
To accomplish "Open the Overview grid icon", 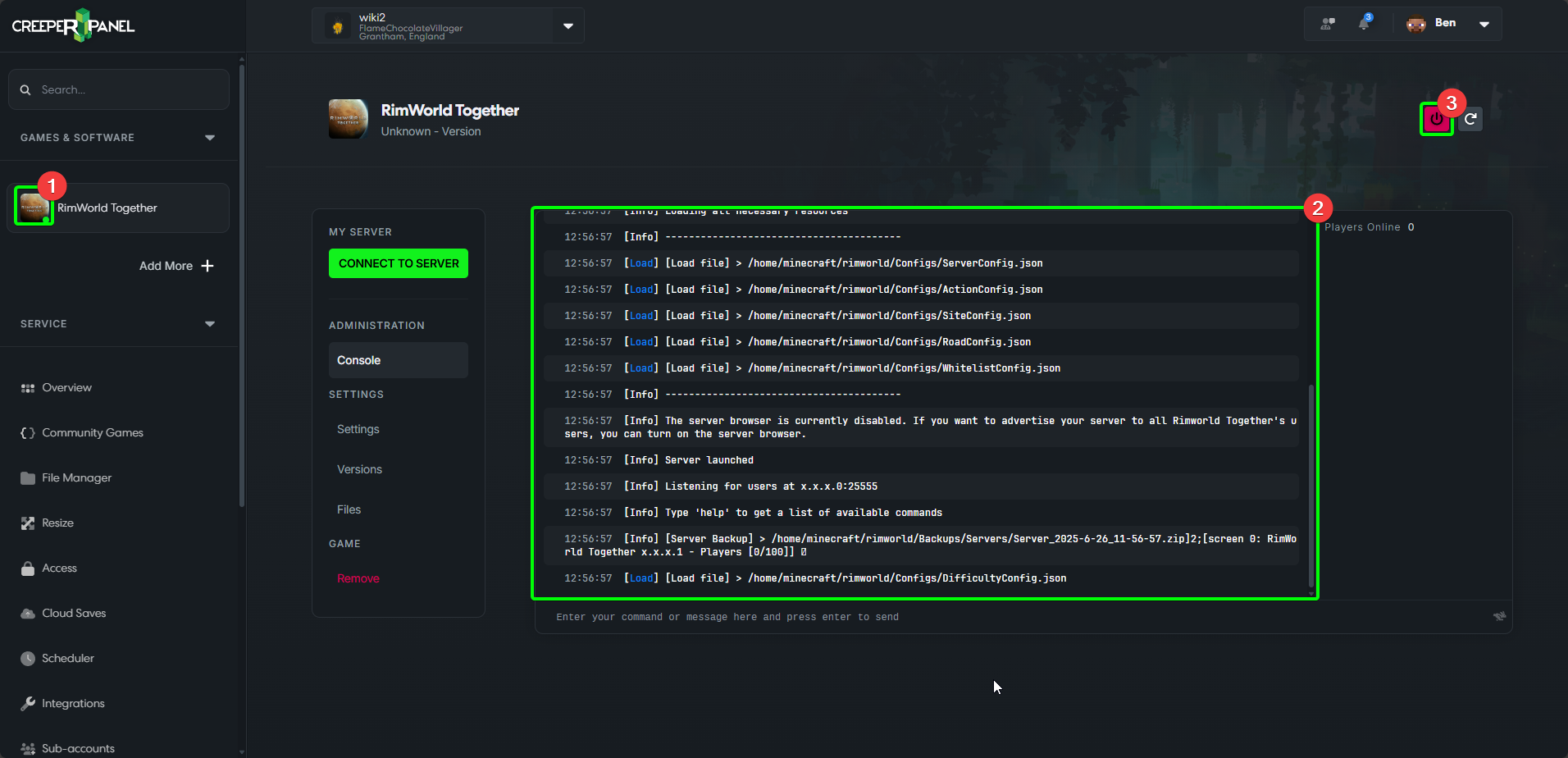I will coord(28,388).
